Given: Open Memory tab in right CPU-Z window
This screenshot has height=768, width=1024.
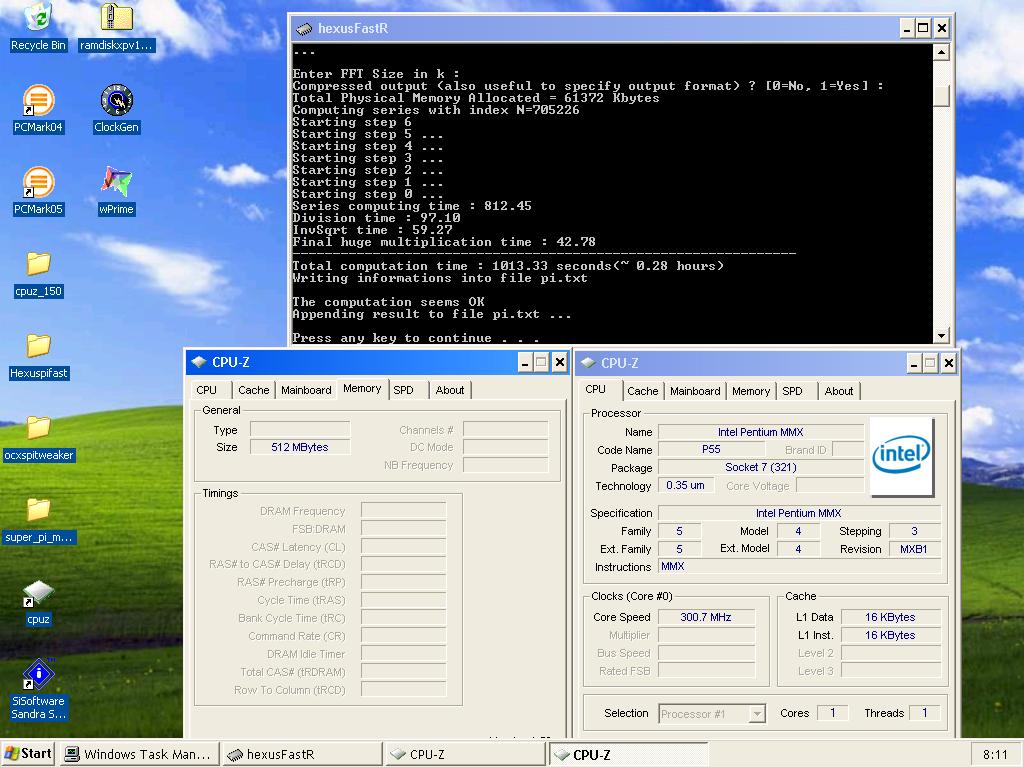Looking at the screenshot, I should pyautogui.click(x=751, y=391).
